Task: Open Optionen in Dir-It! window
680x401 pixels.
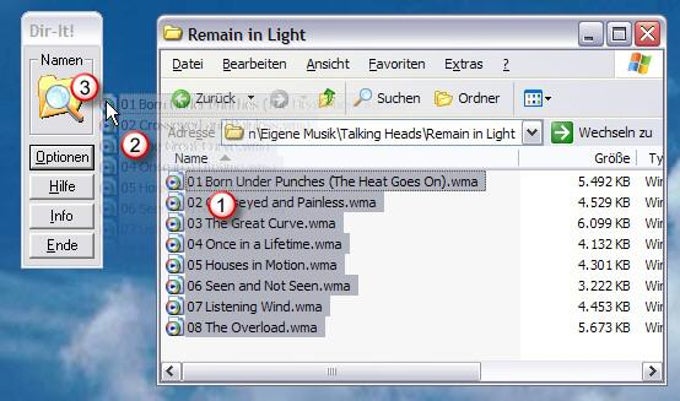Action: 62,157
